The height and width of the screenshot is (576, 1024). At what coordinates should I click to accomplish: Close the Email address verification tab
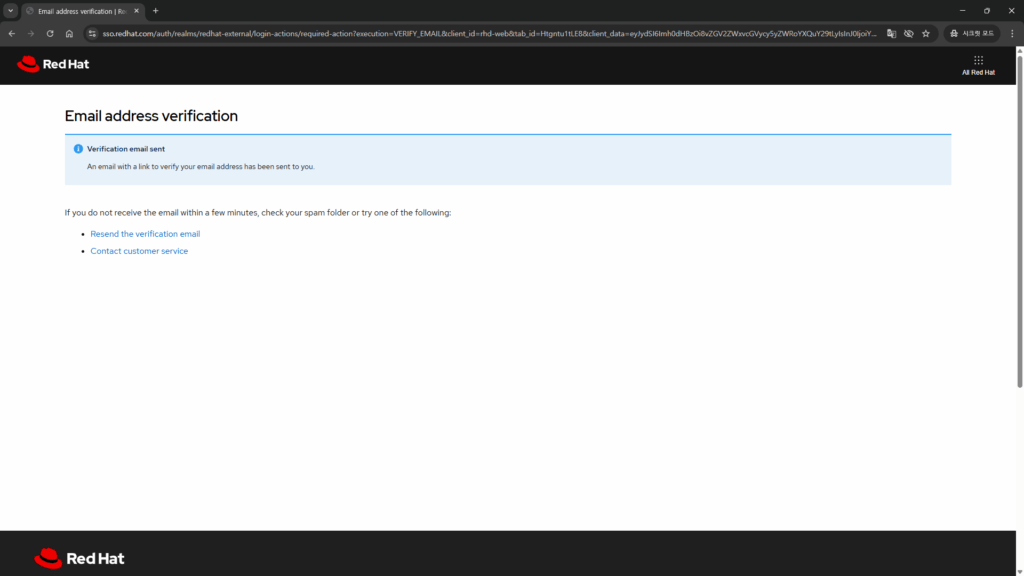(136, 11)
